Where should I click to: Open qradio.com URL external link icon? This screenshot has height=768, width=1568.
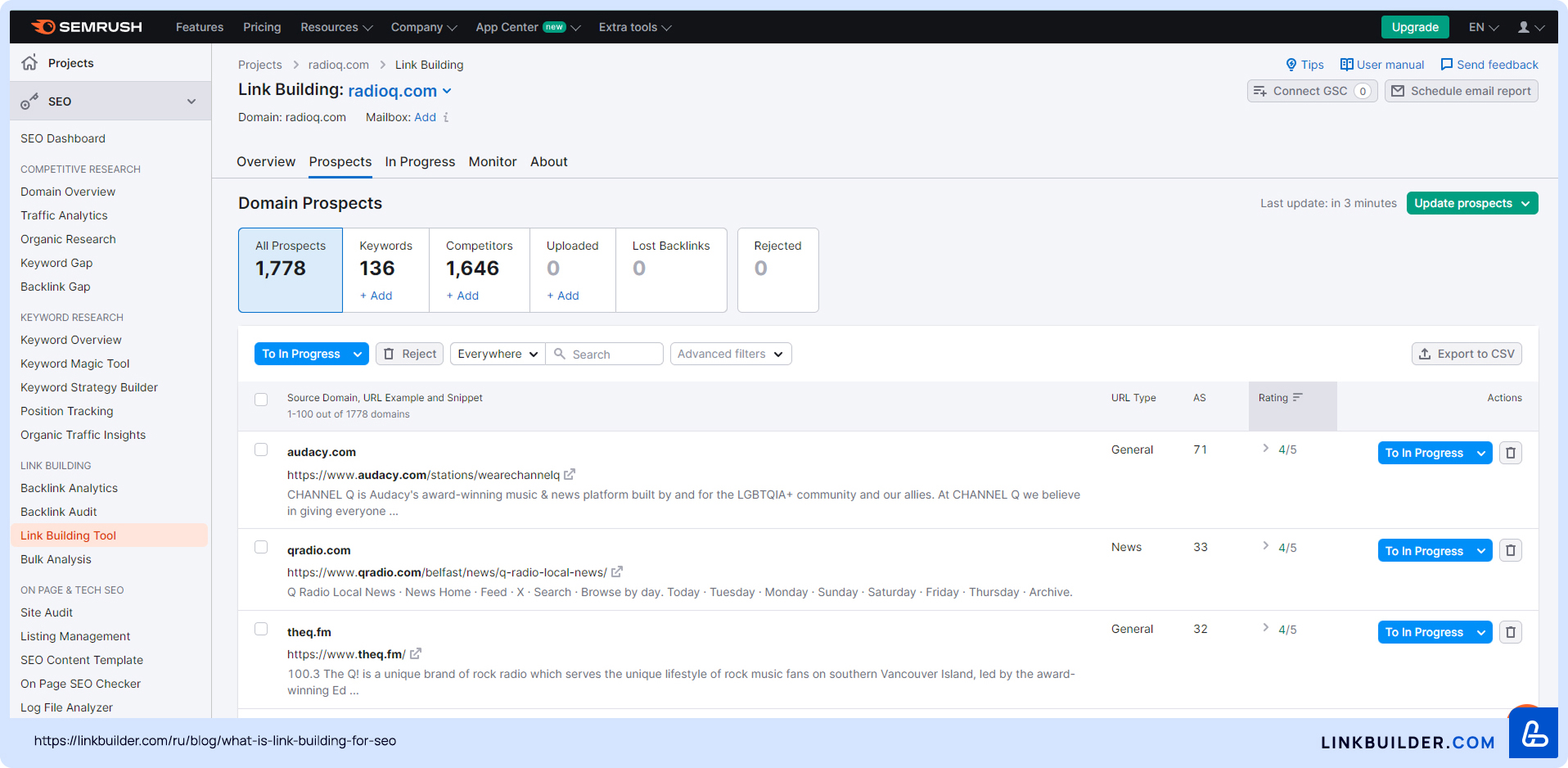617,571
